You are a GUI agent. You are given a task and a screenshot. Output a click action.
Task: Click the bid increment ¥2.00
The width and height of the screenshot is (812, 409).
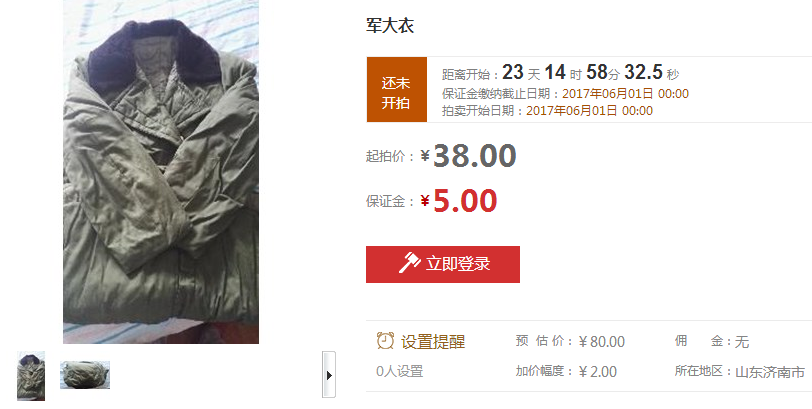click(x=597, y=372)
